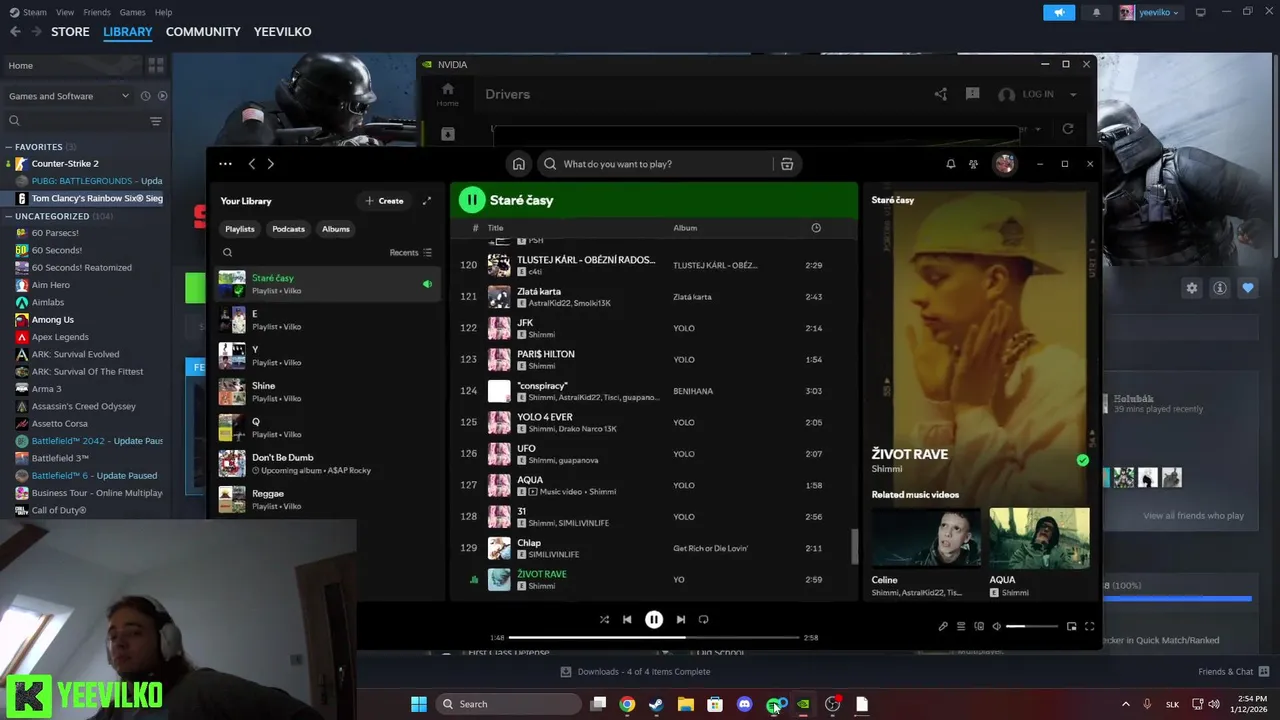Open Discord from Windows taskbar

tap(744, 704)
